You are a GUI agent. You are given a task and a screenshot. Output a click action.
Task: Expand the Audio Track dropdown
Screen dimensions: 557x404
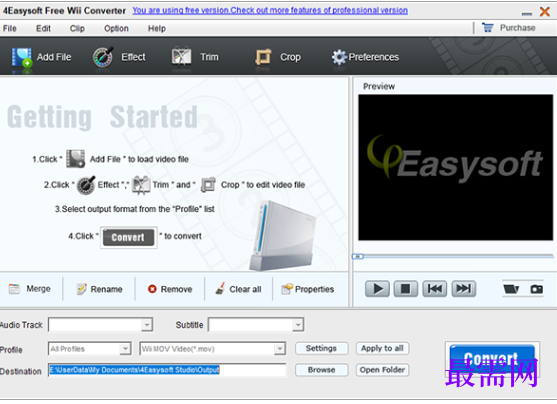[x=147, y=324]
